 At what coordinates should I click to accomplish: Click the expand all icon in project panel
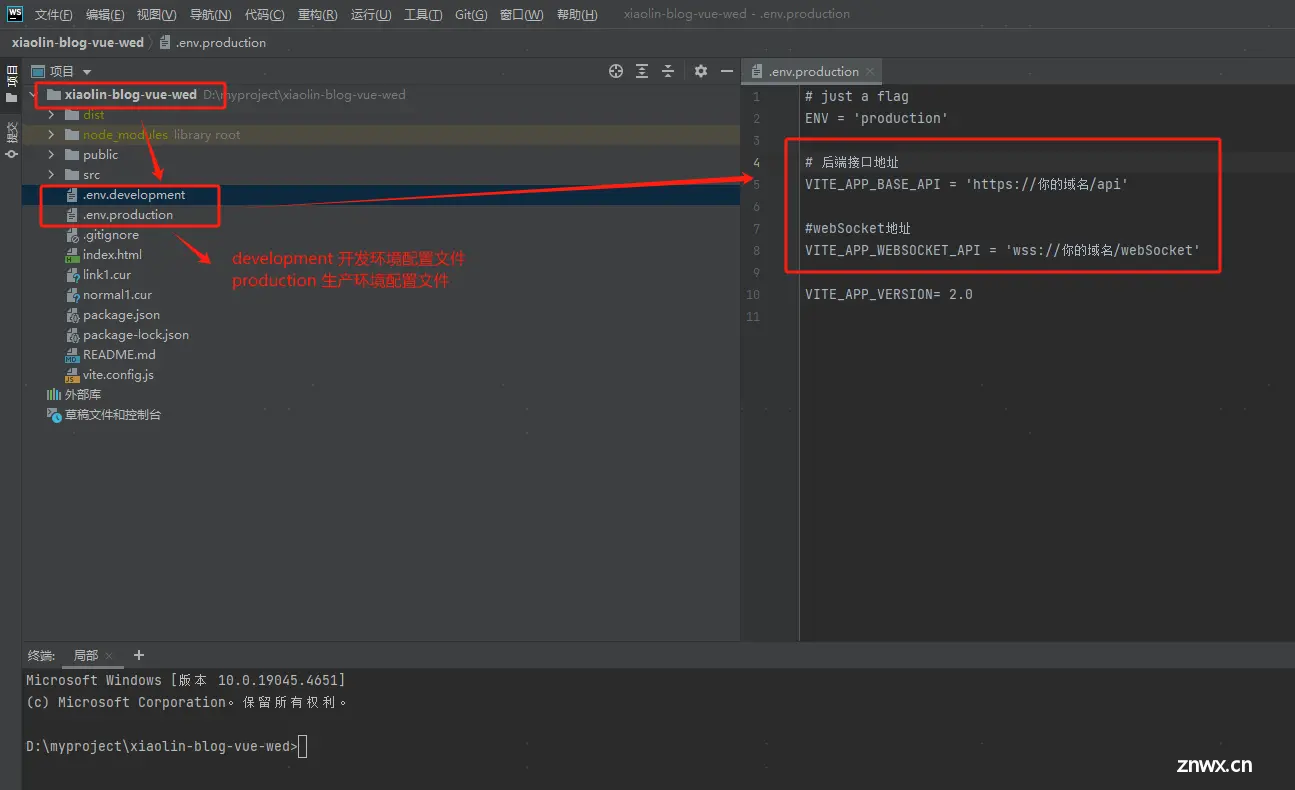coord(642,71)
